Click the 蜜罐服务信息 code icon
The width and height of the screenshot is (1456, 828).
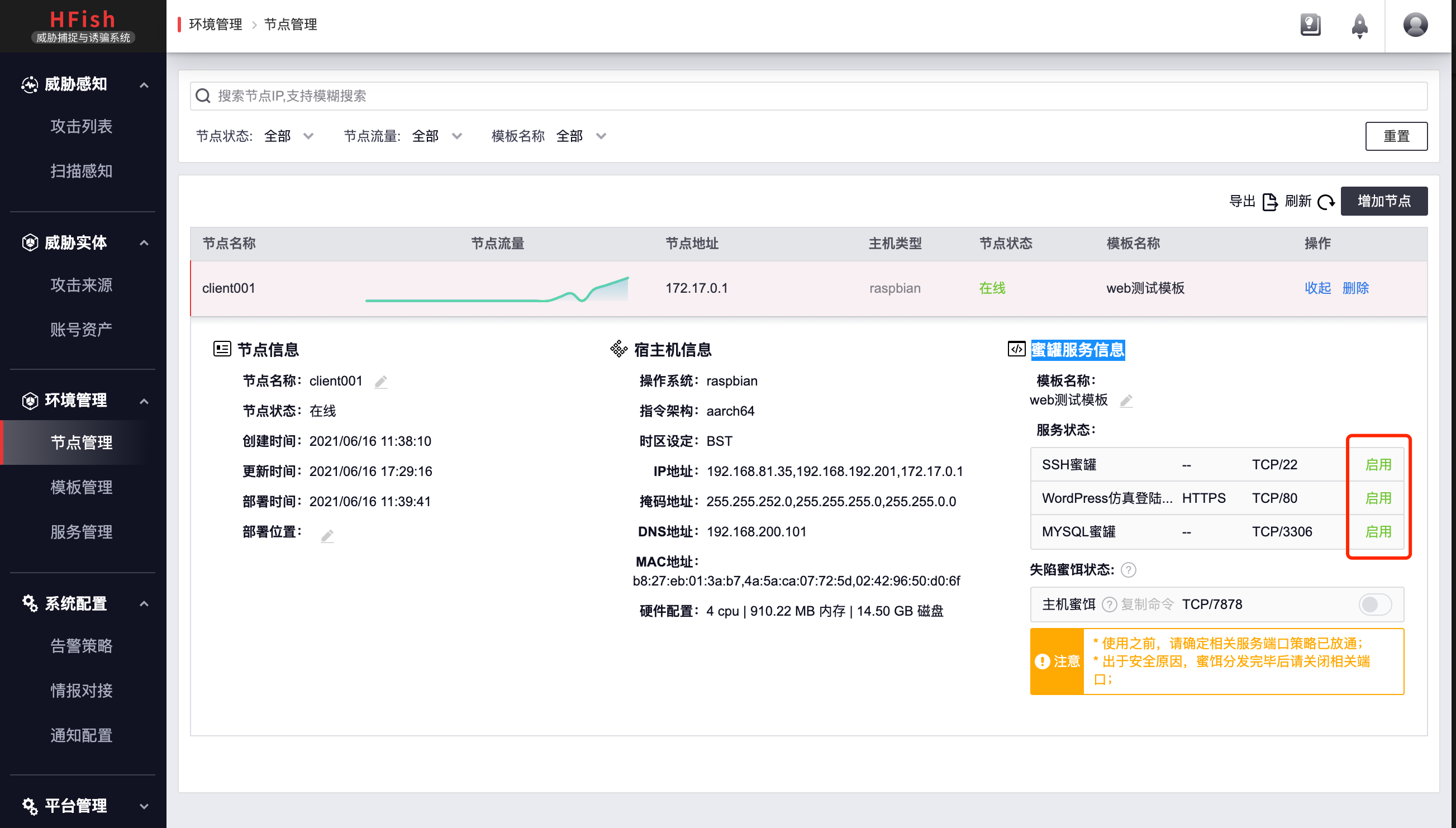1016,349
